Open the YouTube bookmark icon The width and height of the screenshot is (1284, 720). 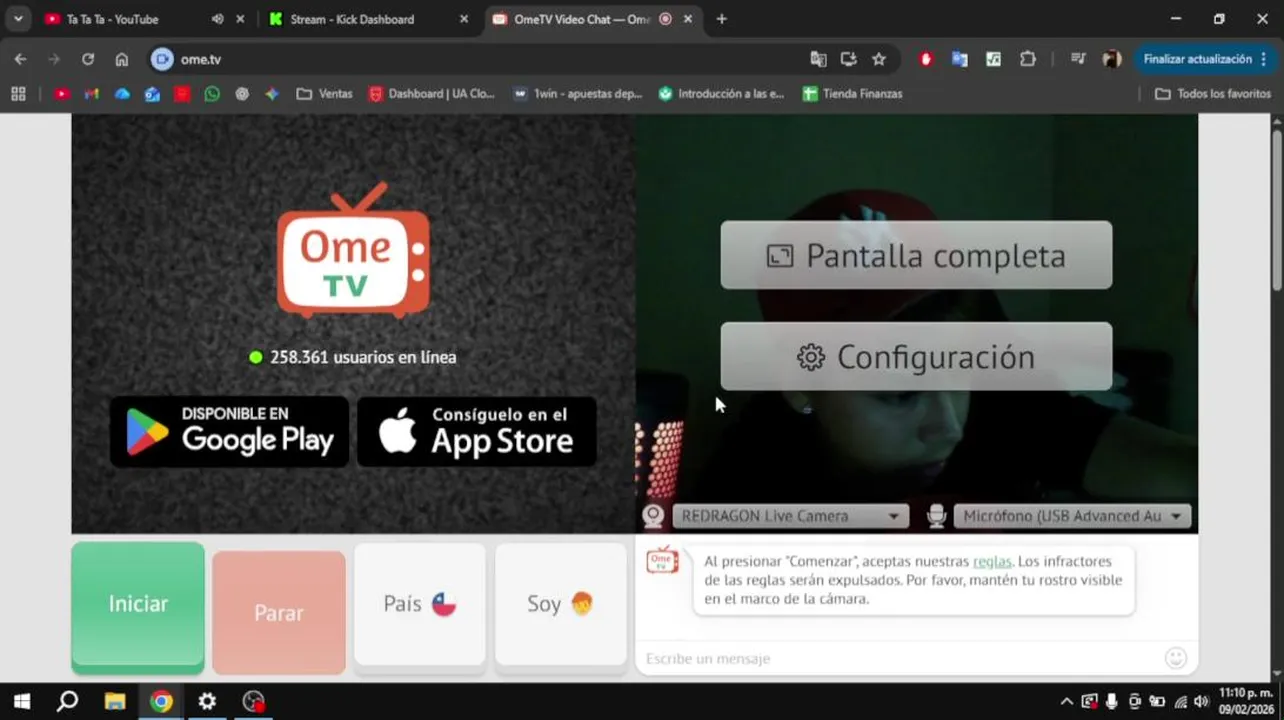click(x=62, y=94)
